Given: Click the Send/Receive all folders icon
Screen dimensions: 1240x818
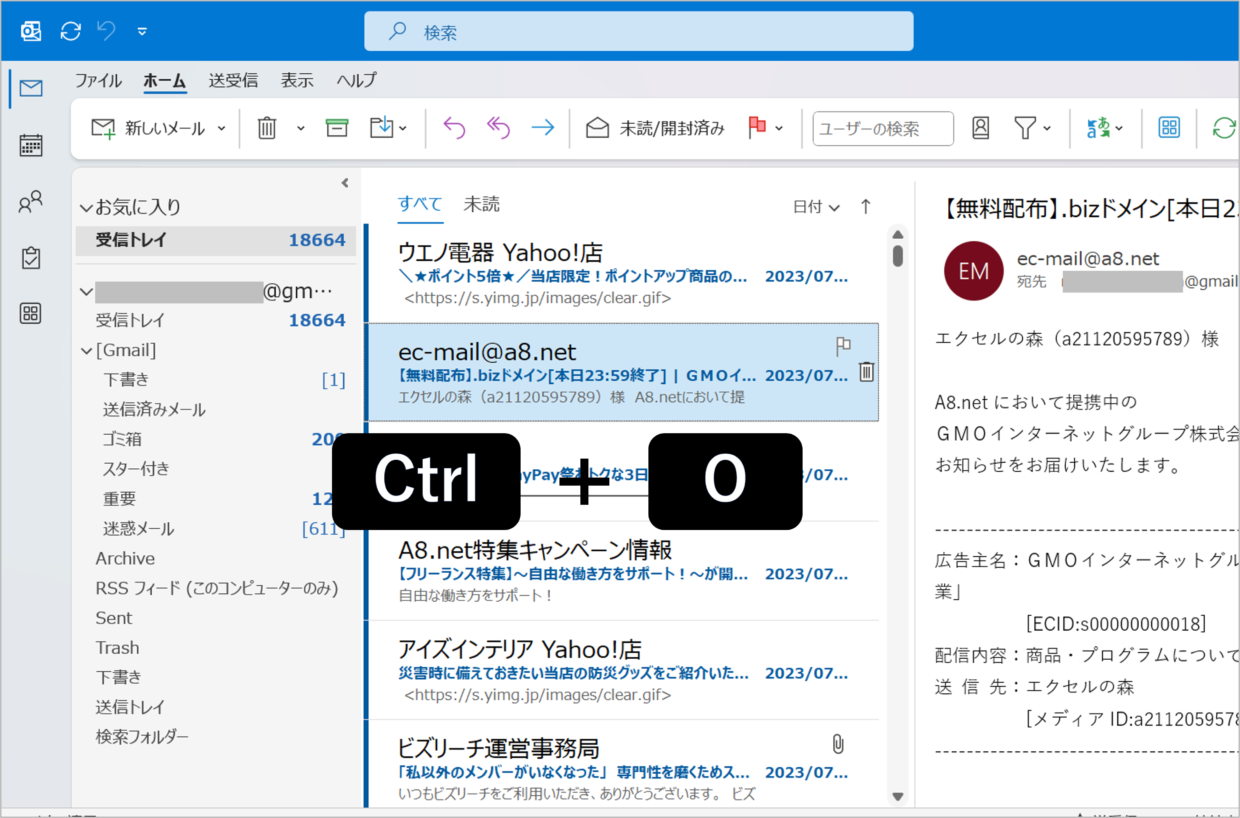Looking at the screenshot, I should click(x=70, y=31).
